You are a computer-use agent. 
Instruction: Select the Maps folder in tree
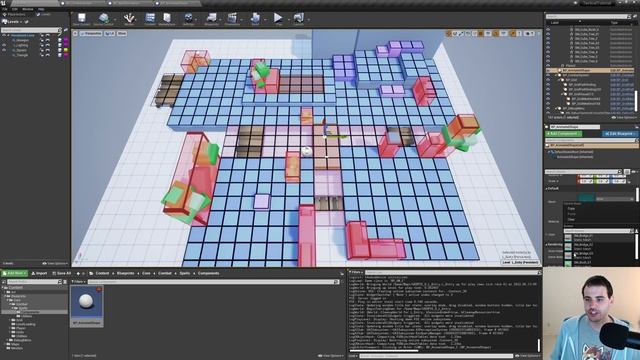15,344
